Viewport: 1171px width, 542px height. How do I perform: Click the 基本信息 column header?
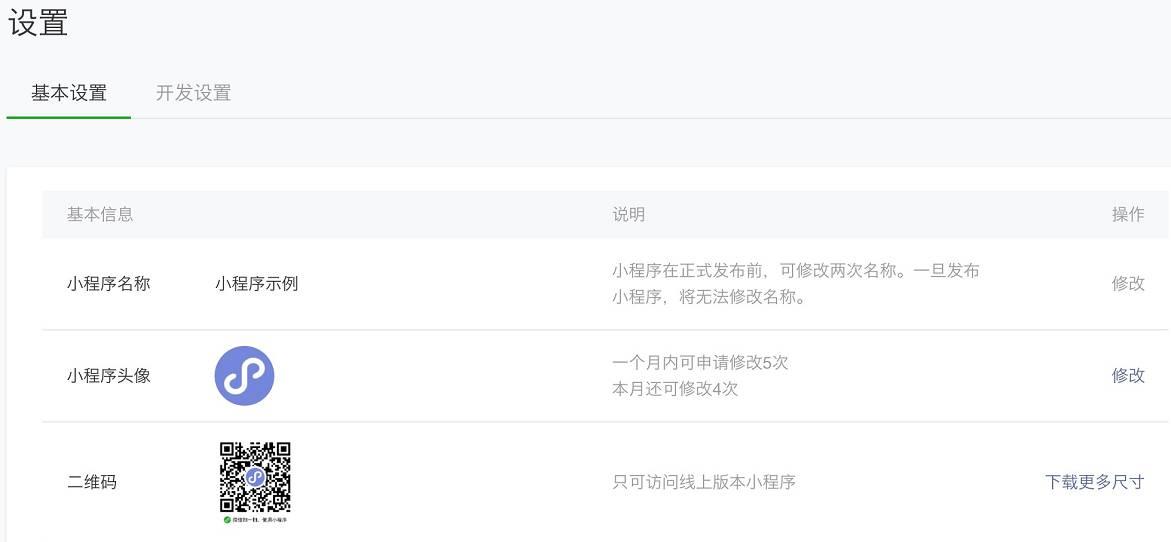coord(100,214)
